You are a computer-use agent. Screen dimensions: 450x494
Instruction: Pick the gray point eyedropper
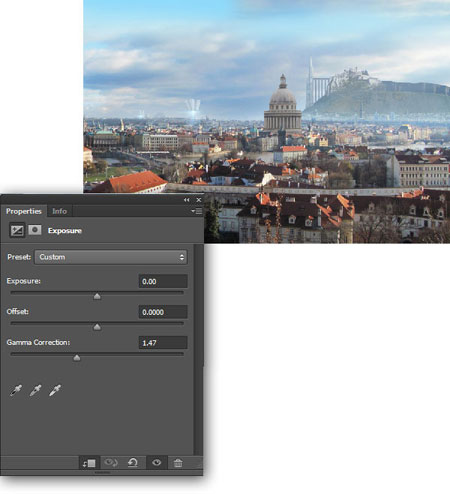click(x=35, y=390)
